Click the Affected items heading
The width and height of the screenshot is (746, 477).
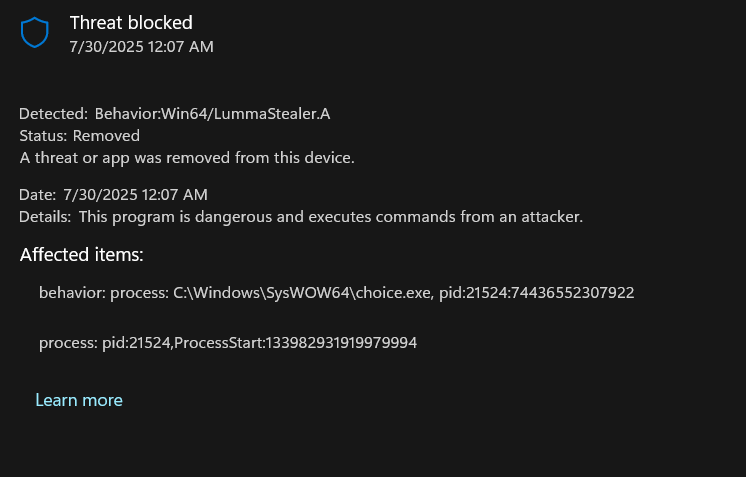coord(81,254)
